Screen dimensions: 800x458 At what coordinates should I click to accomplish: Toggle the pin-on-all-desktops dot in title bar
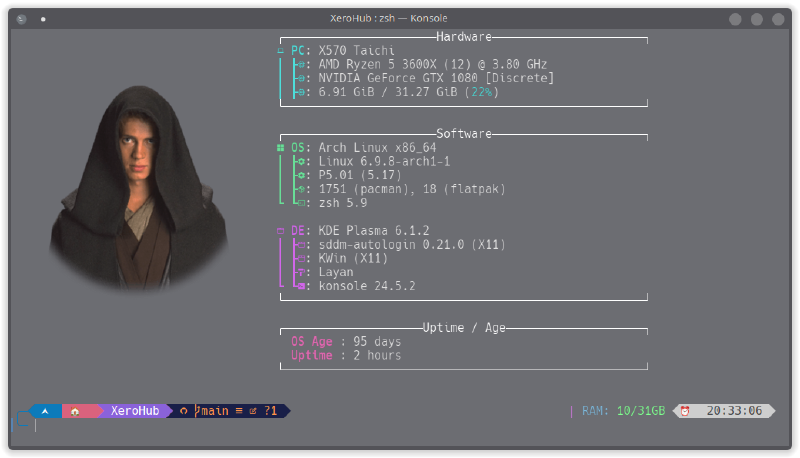click(43, 18)
